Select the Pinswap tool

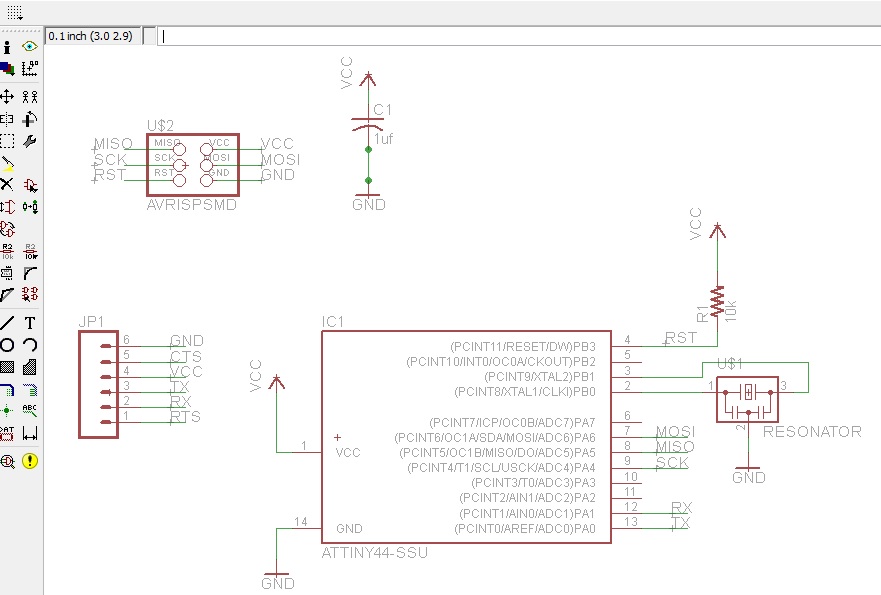7,207
